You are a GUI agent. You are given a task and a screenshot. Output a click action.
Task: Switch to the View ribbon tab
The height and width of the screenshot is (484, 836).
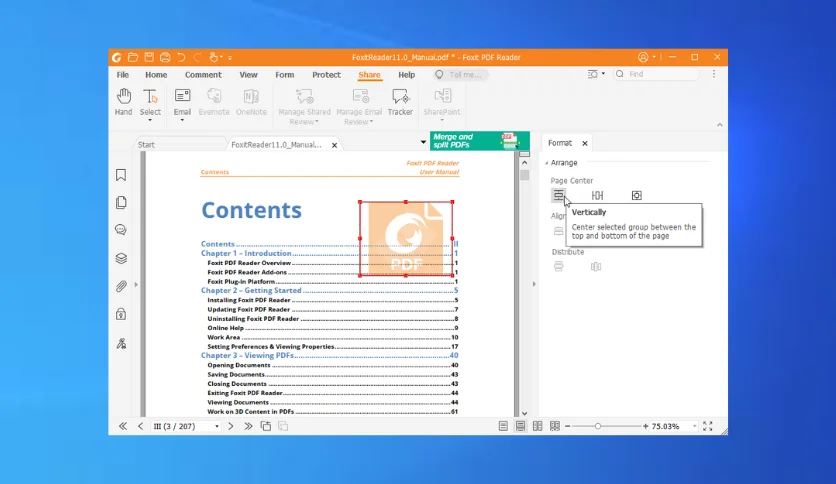coord(248,75)
